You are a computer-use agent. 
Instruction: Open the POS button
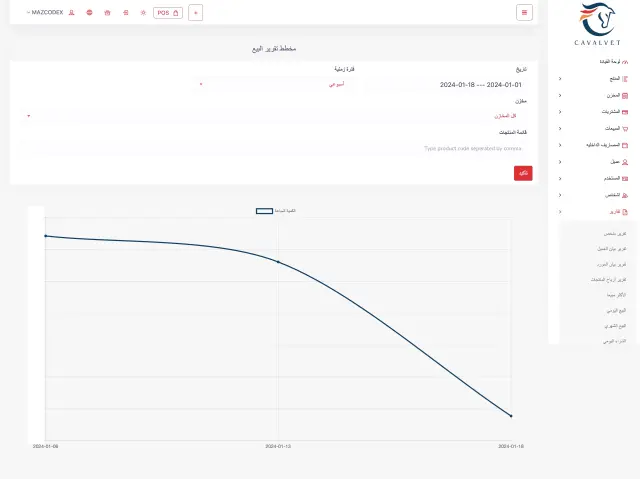(168, 13)
